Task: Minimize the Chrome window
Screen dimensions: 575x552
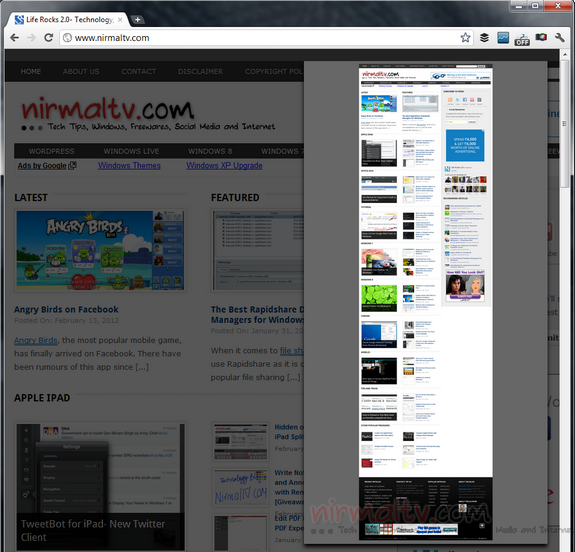Action: (x=519, y=6)
